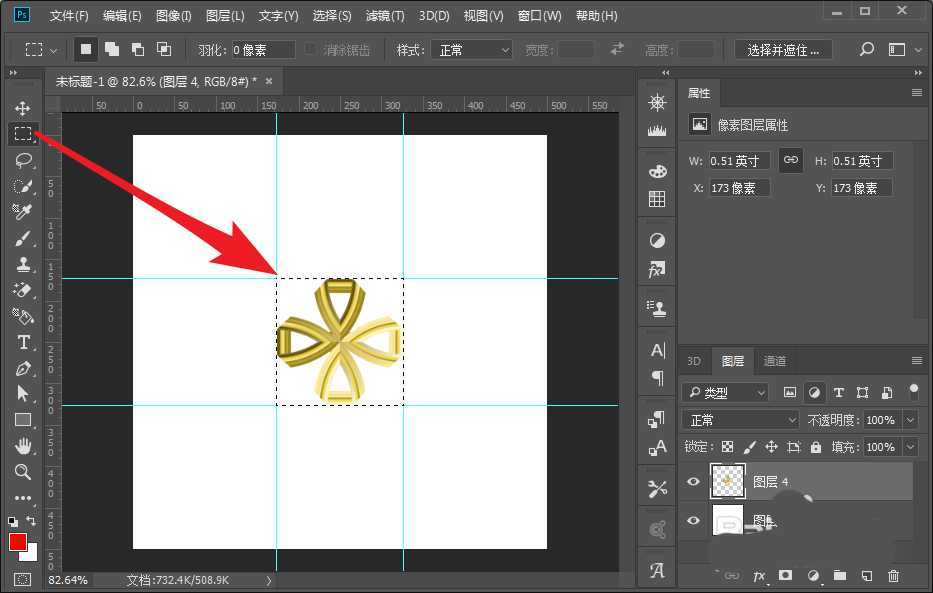
Task: Delete layer using trash icon
Action: [x=893, y=576]
